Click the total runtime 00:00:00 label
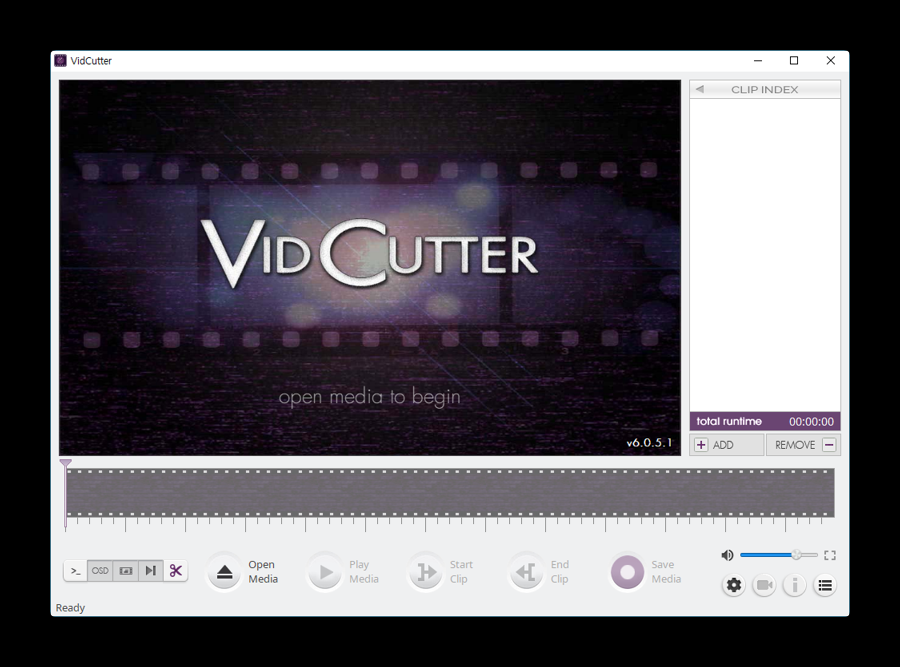The image size is (900, 667). tap(765, 421)
